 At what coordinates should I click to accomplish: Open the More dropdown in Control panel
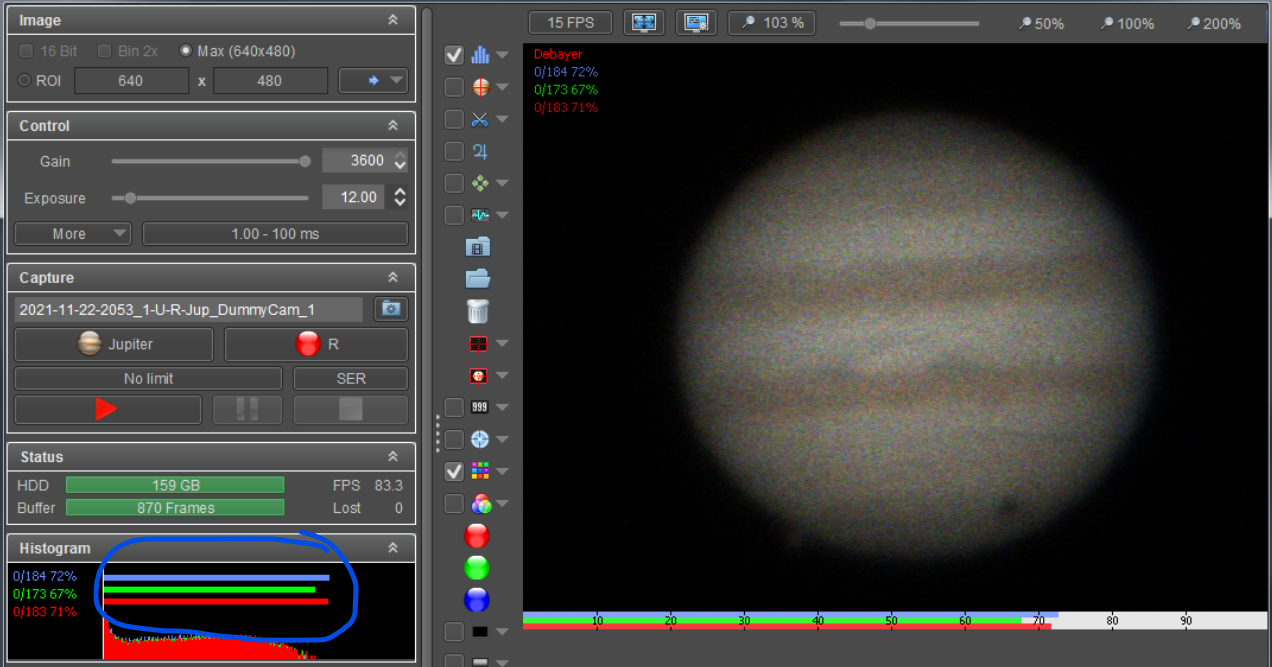pyautogui.click(x=73, y=233)
